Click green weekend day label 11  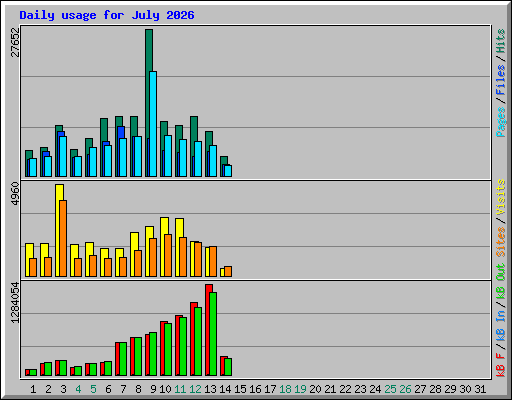(180, 389)
